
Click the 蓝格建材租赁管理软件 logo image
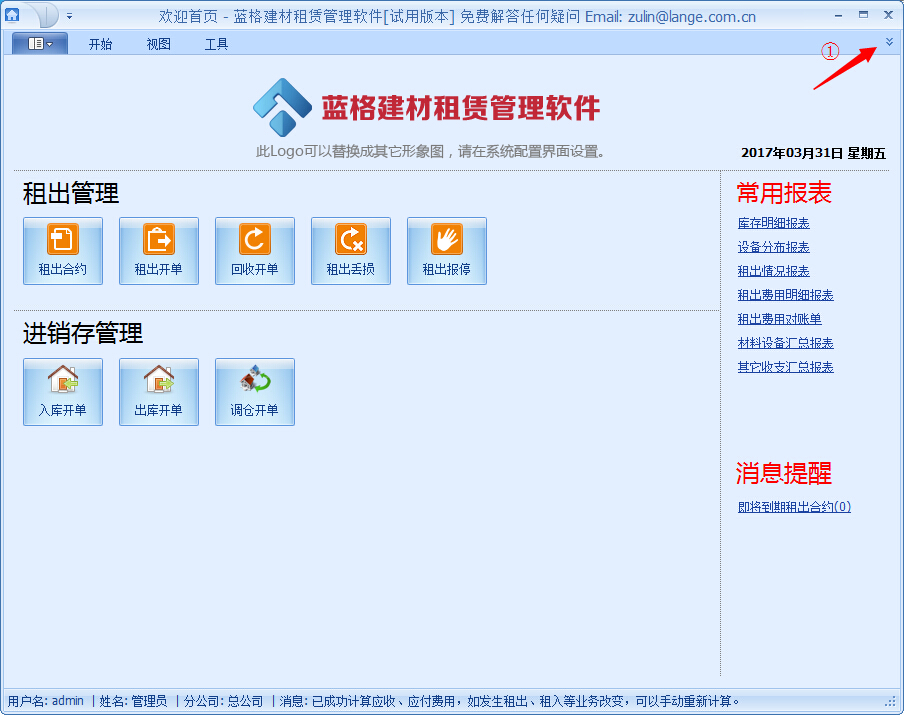coord(427,108)
